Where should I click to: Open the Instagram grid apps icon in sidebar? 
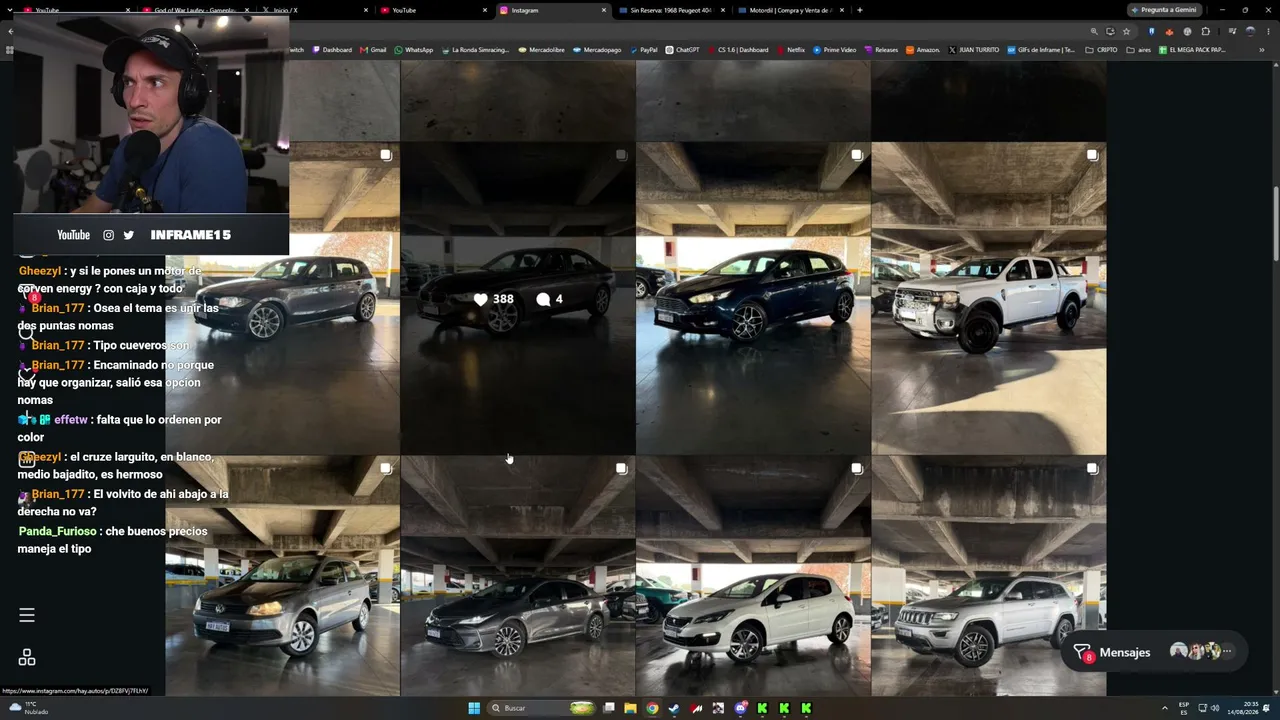(27, 657)
